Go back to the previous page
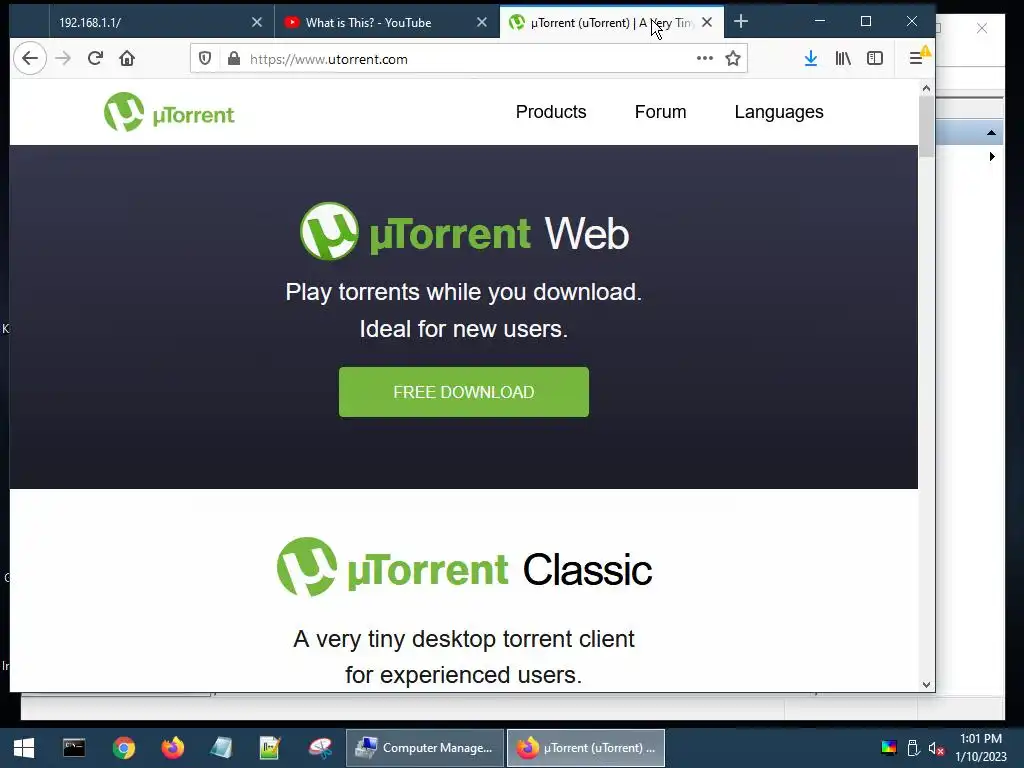Viewport: 1024px width, 768px height. (29, 59)
